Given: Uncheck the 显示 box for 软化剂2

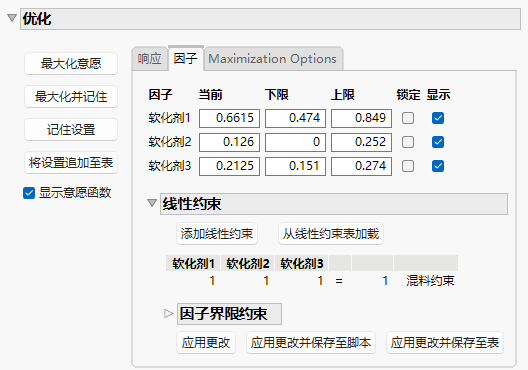Looking at the screenshot, I should [x=438, y=142].
